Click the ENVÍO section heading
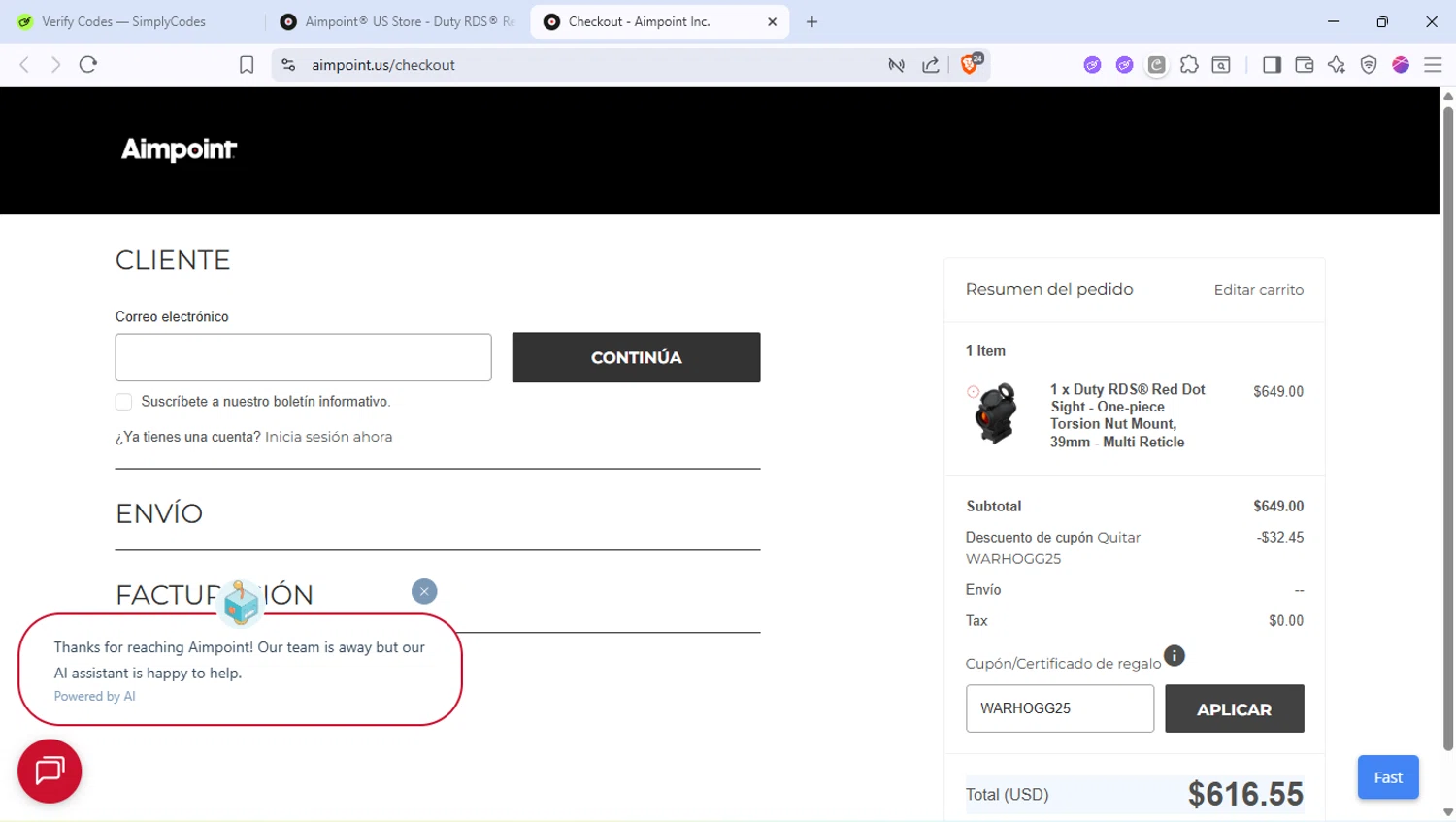Screen dimensions: 1456x822 click(x=159, y=513)
